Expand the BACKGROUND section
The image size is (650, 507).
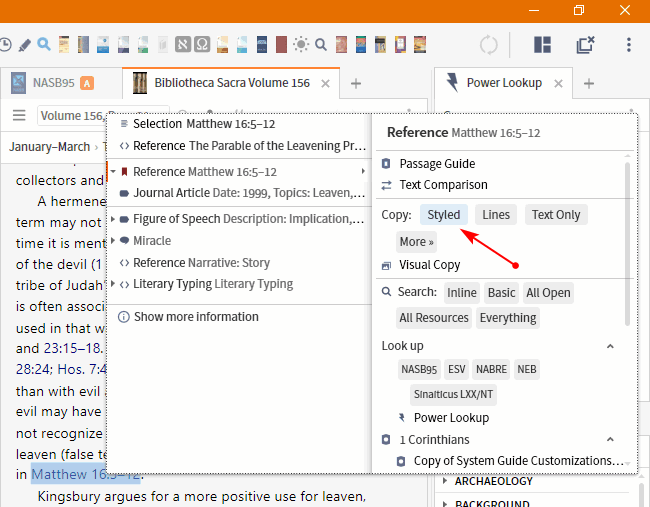coord(445,504)
